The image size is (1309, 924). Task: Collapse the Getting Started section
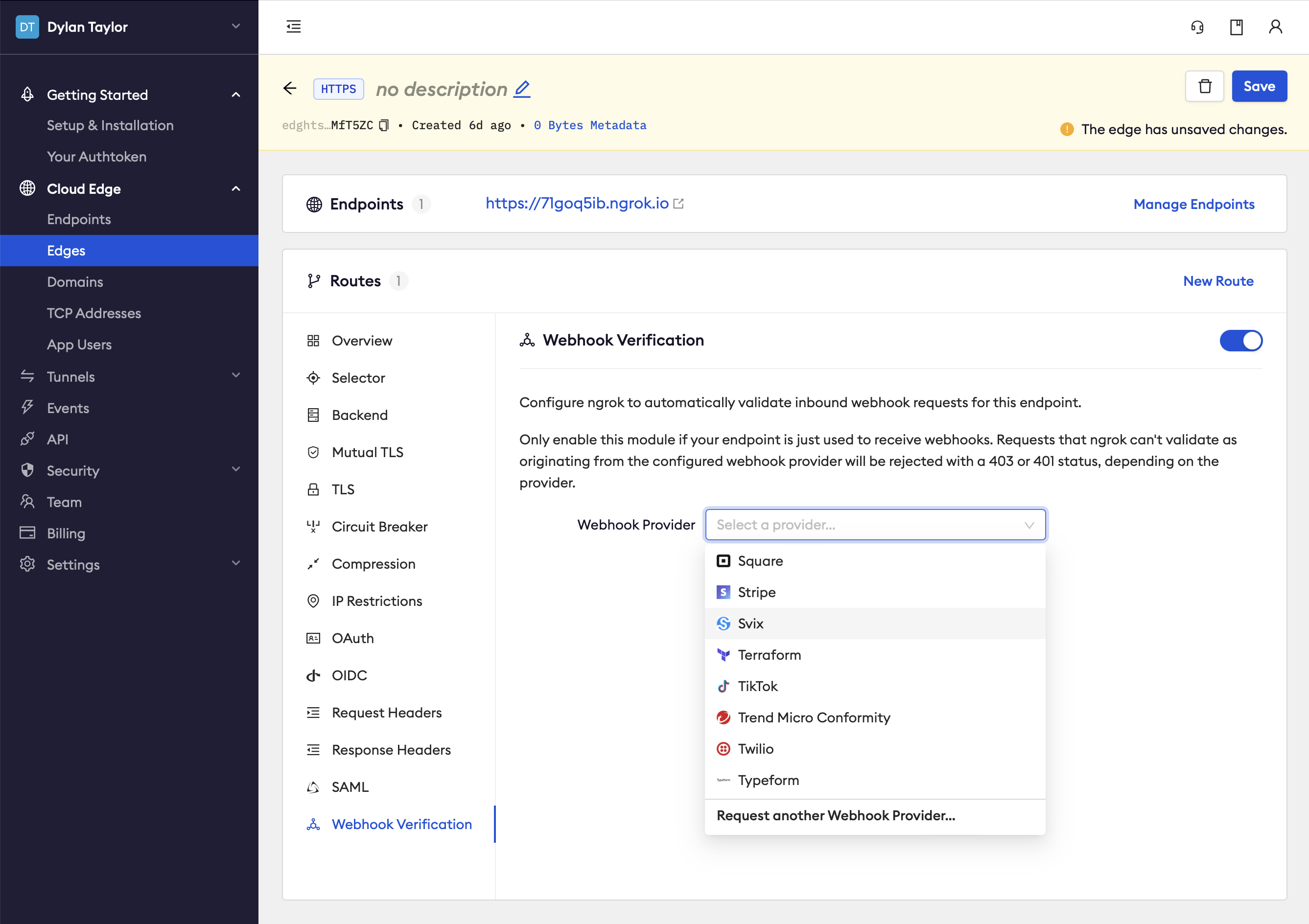pos(236,94)
